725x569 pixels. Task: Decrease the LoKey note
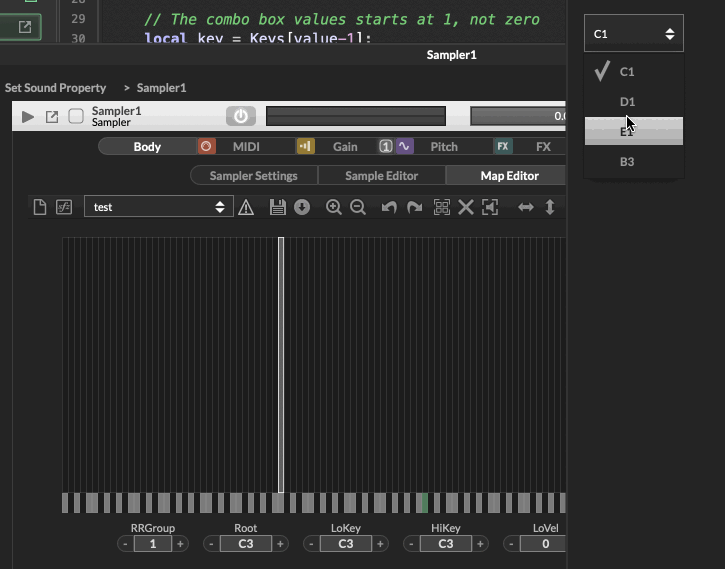pos(311,544)
